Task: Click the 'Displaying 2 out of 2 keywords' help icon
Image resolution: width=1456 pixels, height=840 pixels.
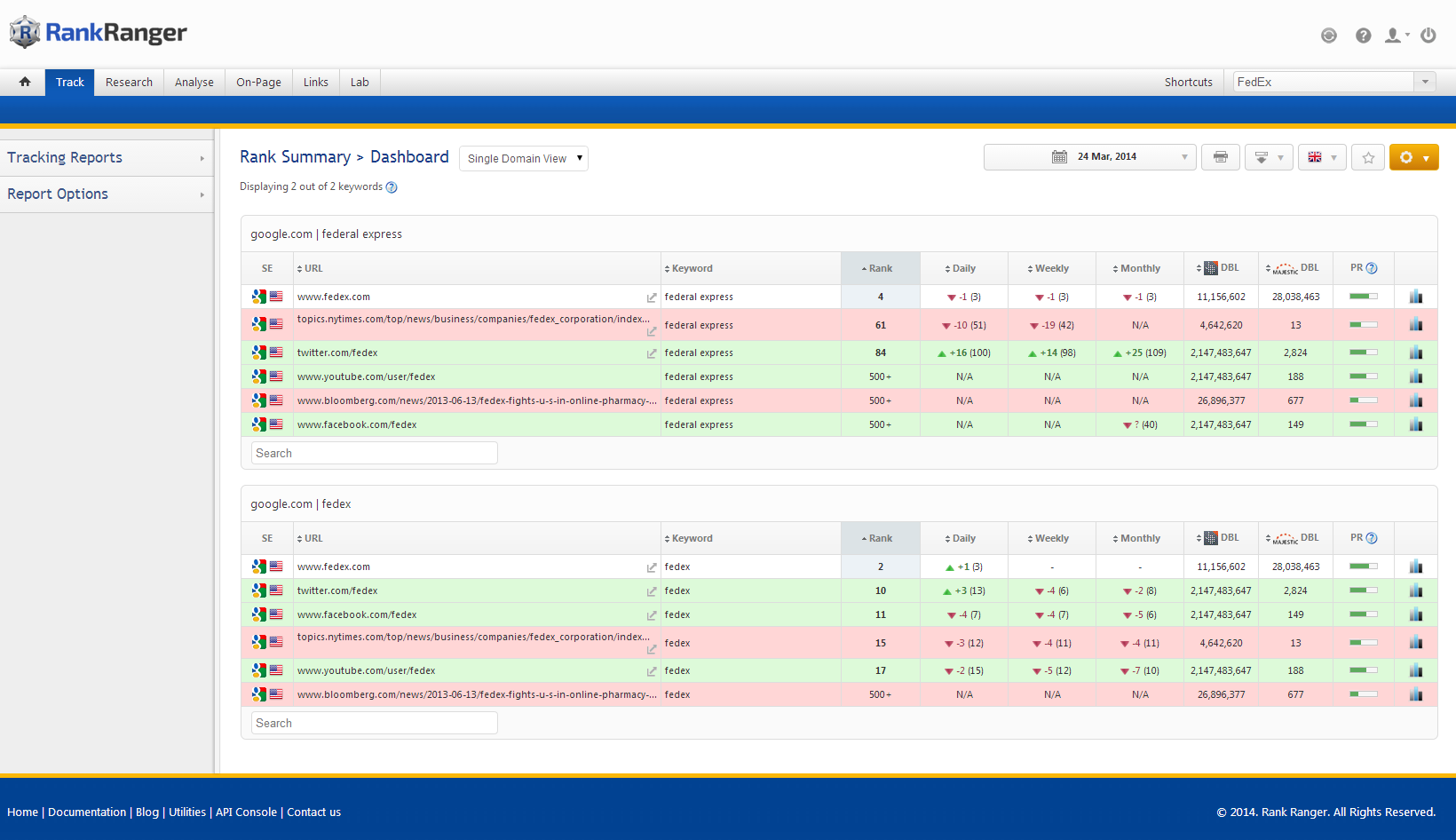Action: pos(392,187)
